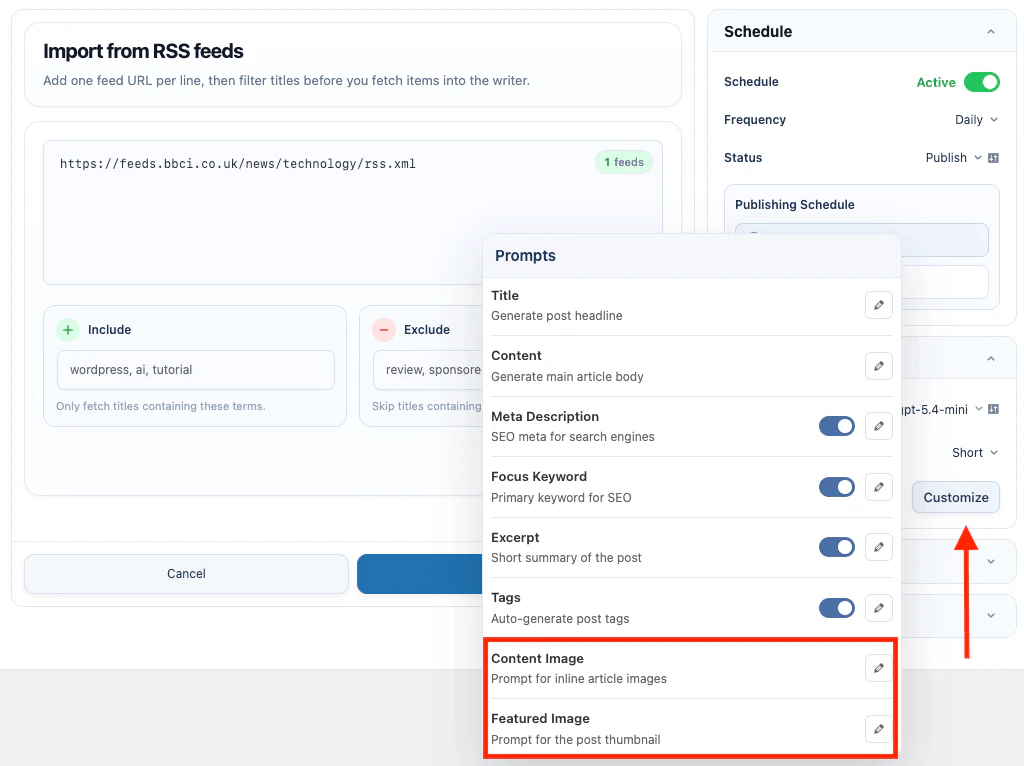
Task: Click the Publishing Schedule heading
Action: 795,204
